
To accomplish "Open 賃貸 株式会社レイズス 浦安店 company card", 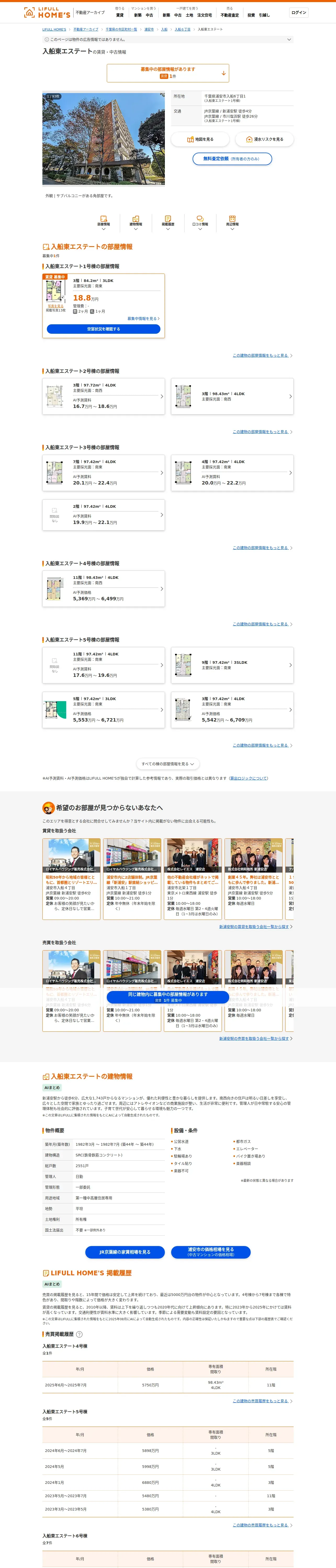I will point(193,878).
